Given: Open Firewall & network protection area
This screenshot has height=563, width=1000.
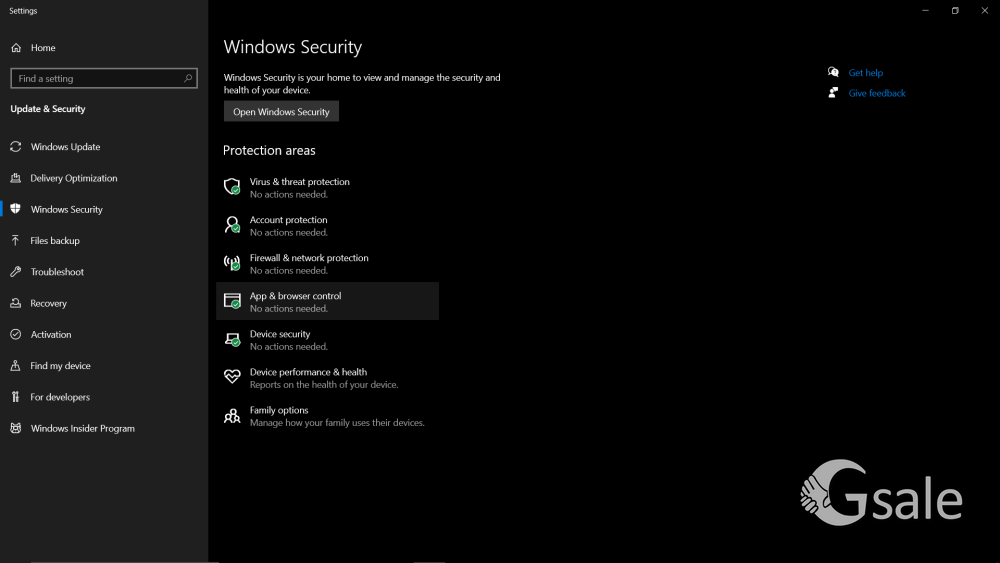Looking at the screenshot, I should (x=327, y=264).
